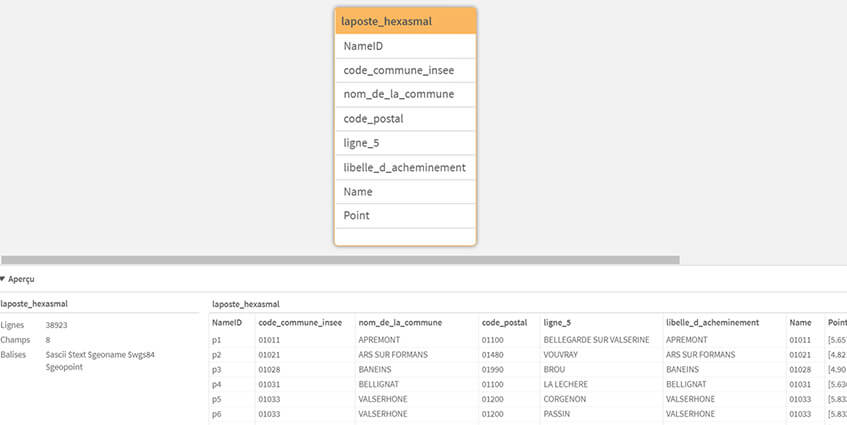Click laposte_hexasmal title above preview table
Screen dimensions: 847x425
click(x=246, y=304)
